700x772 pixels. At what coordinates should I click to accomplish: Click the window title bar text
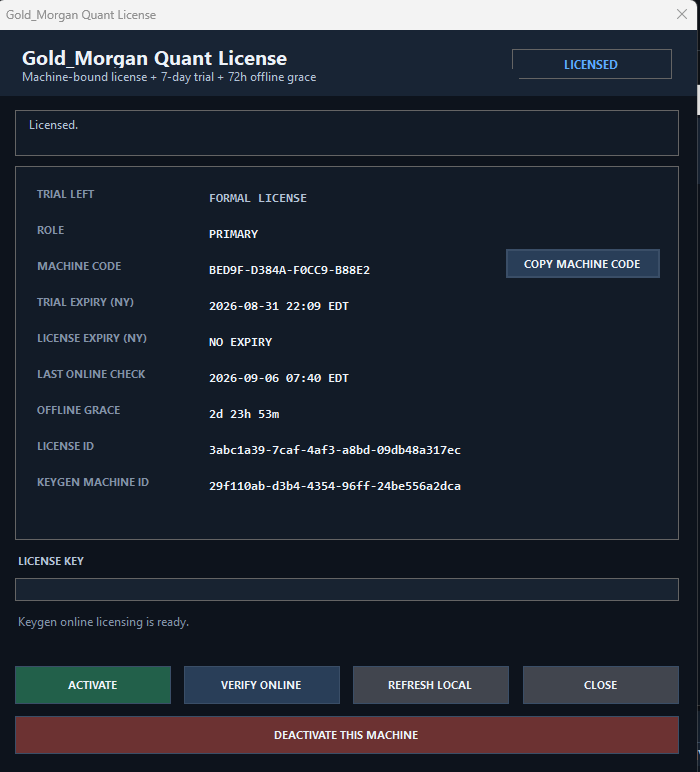(81, 15)
